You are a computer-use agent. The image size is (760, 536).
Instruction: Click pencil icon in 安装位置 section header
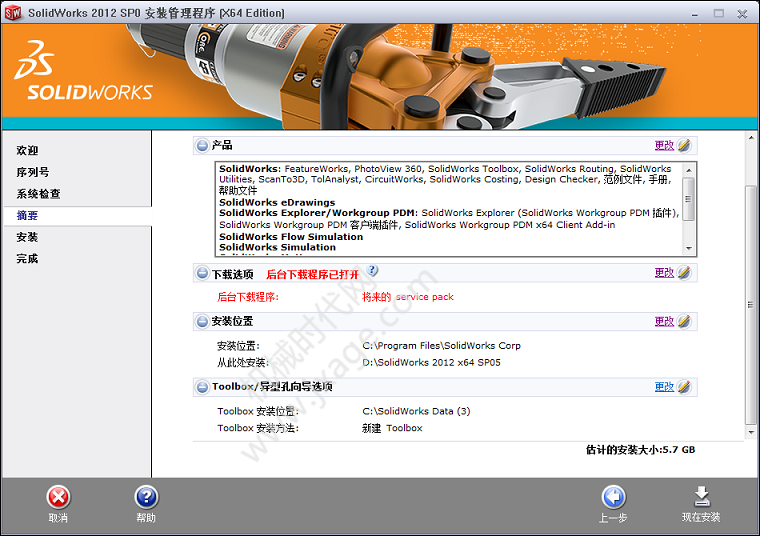pyautogui.click(x=684, y=321)
